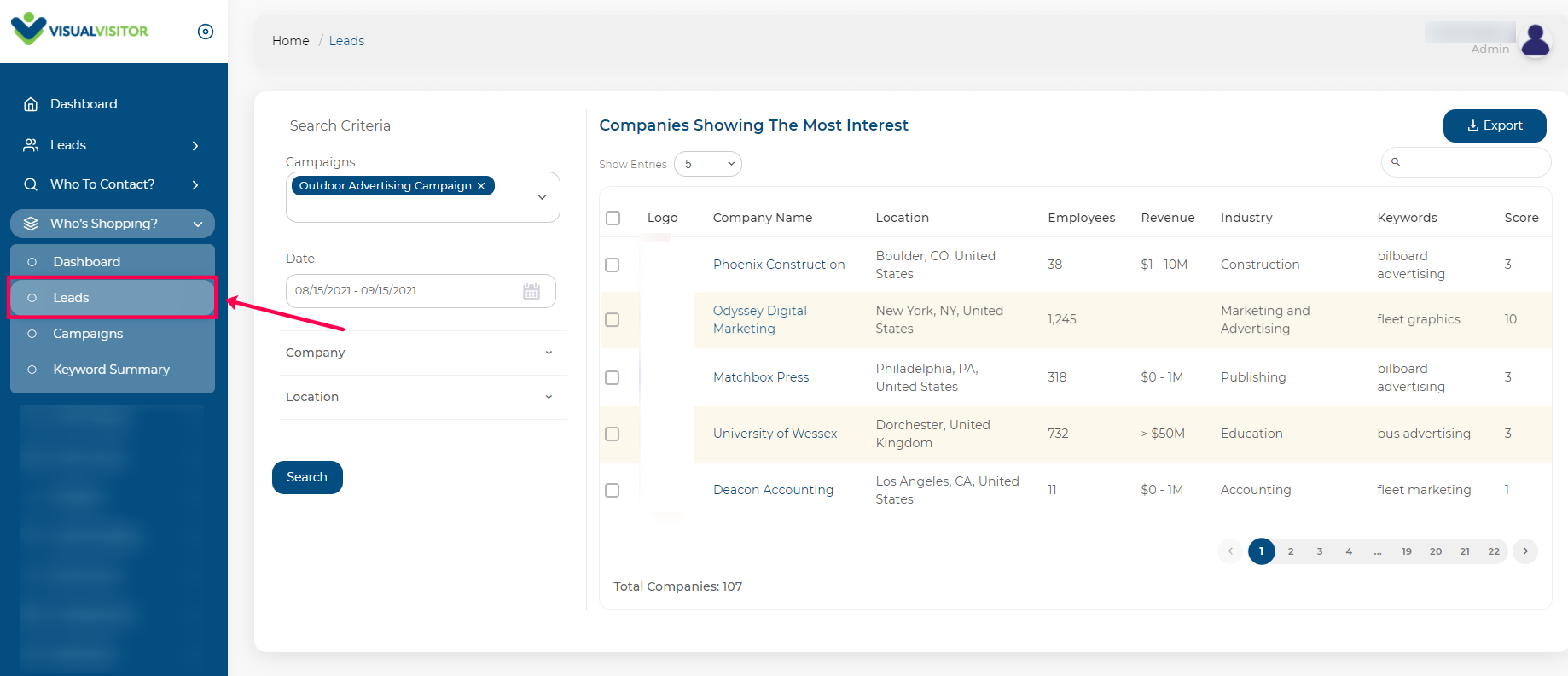
Task: Click the 'fleet graphics' keyword cell
Action: click(x=1419, y=319)
